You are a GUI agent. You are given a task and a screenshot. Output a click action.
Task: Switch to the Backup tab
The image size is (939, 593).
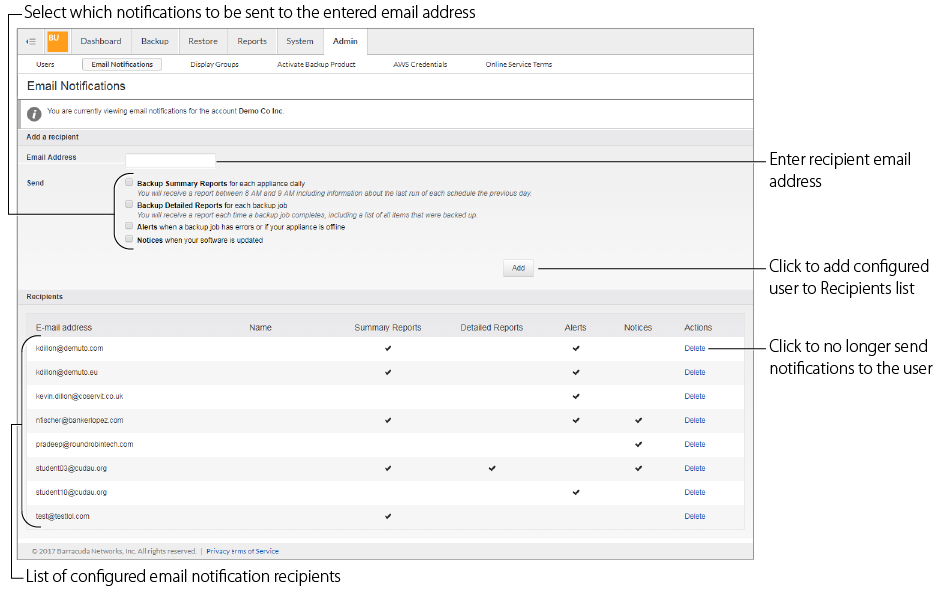[154, 41]
